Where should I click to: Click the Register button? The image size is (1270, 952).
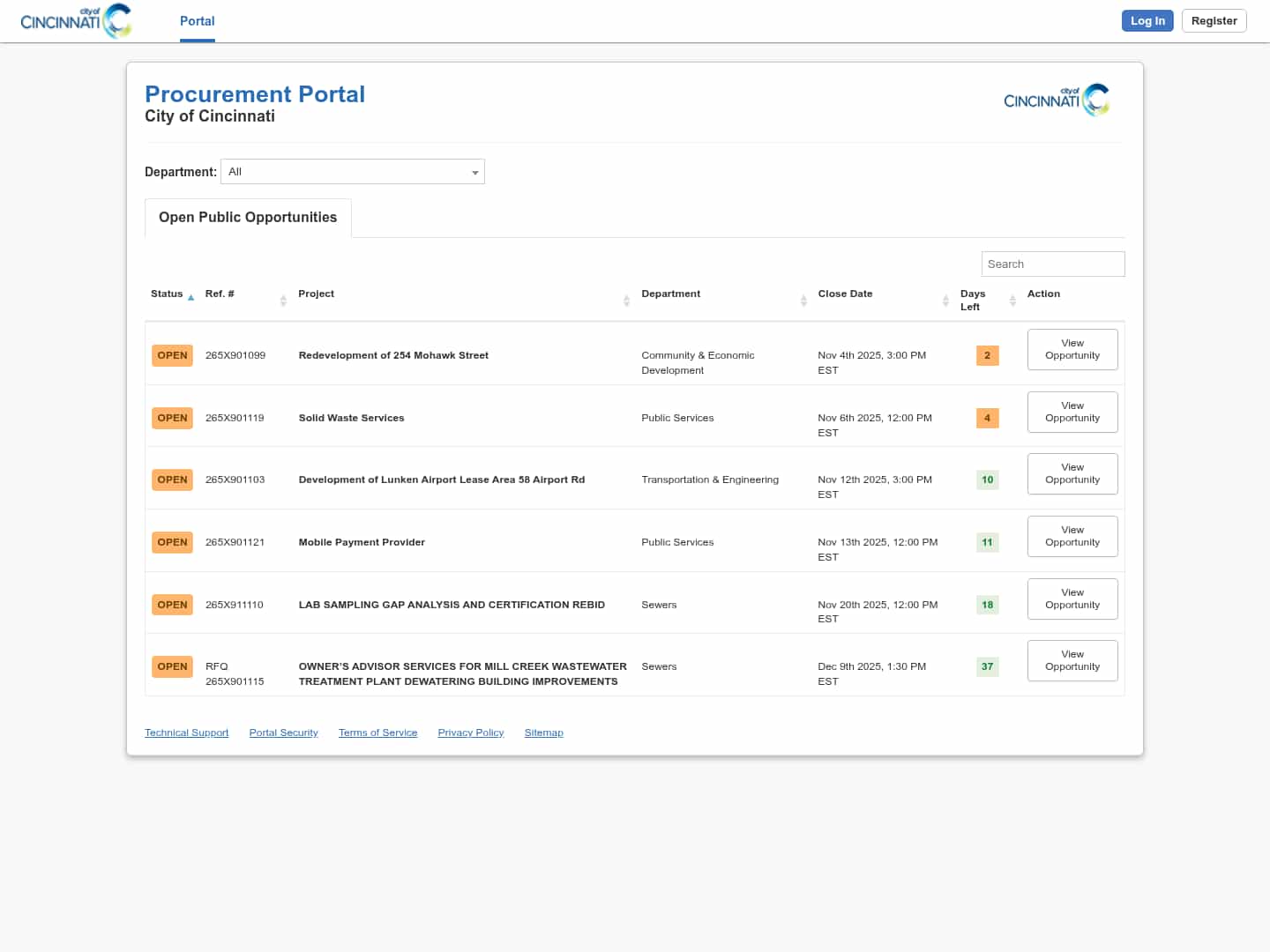point(1214,21)
